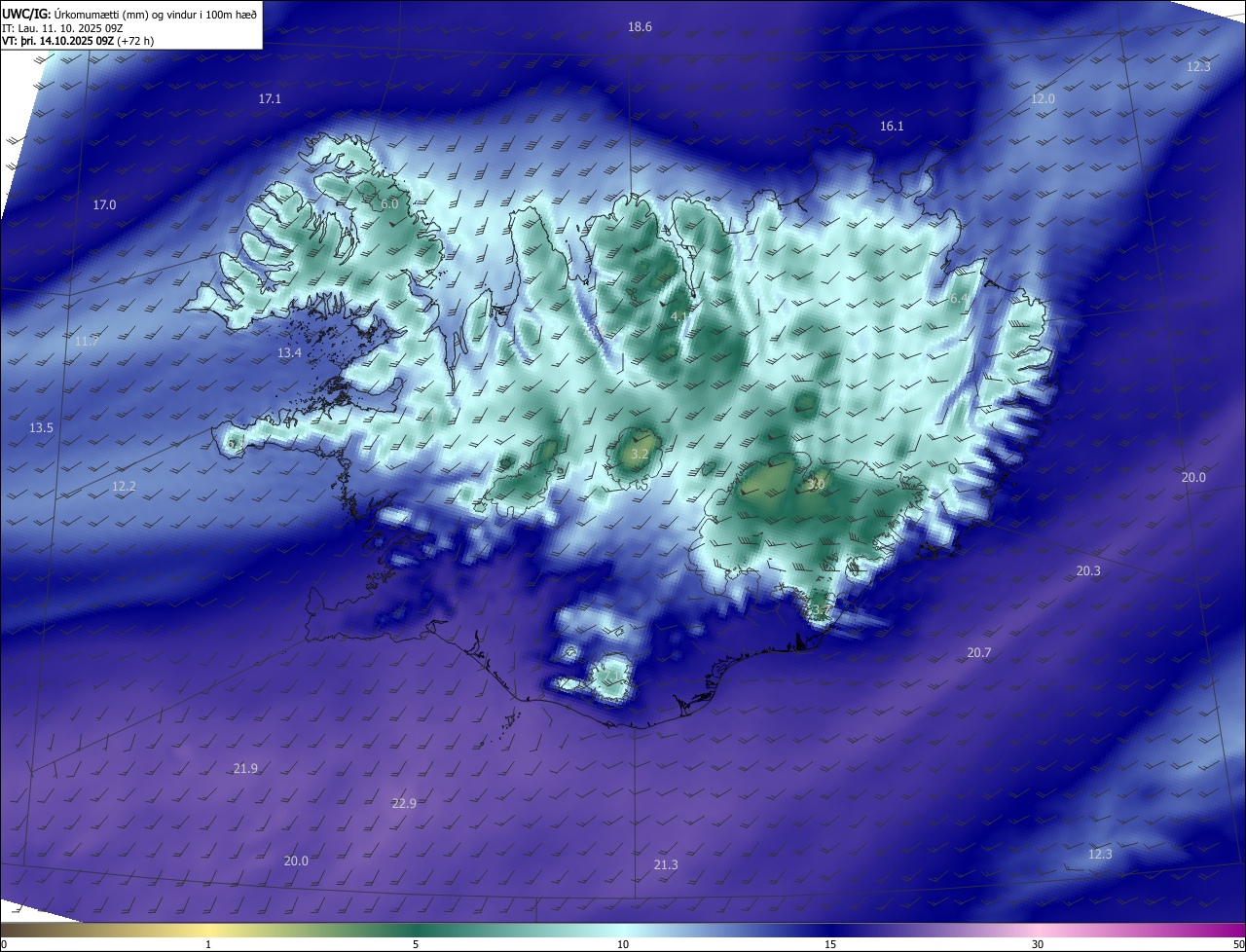This screenshot has height=952, width=1246.
Task: Click the UWC/IG Úrkomumætti title text
Action: point(129,14)
